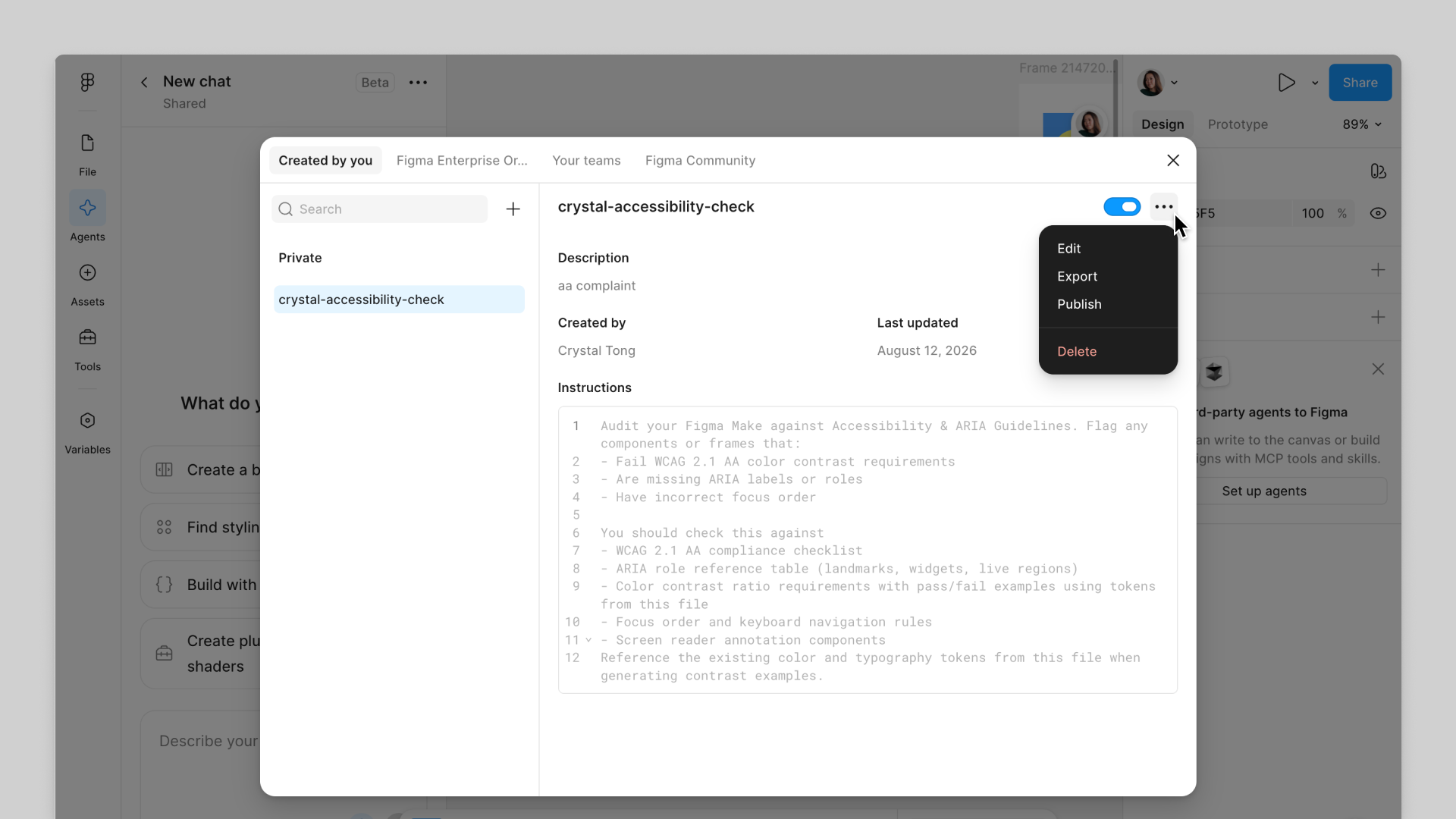Switch to the Prototype tab
The width and height of the screenshot is (1456, 819).
point(1238,124)
